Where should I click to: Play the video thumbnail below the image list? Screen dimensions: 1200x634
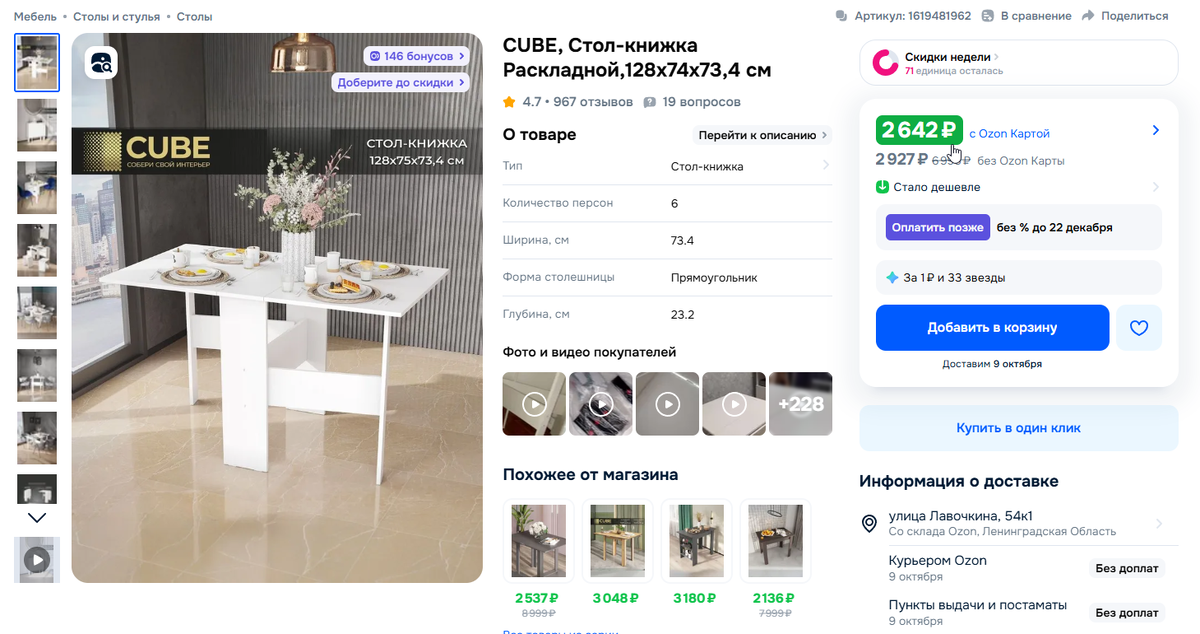pyautogui.click(x=37, y=560)
